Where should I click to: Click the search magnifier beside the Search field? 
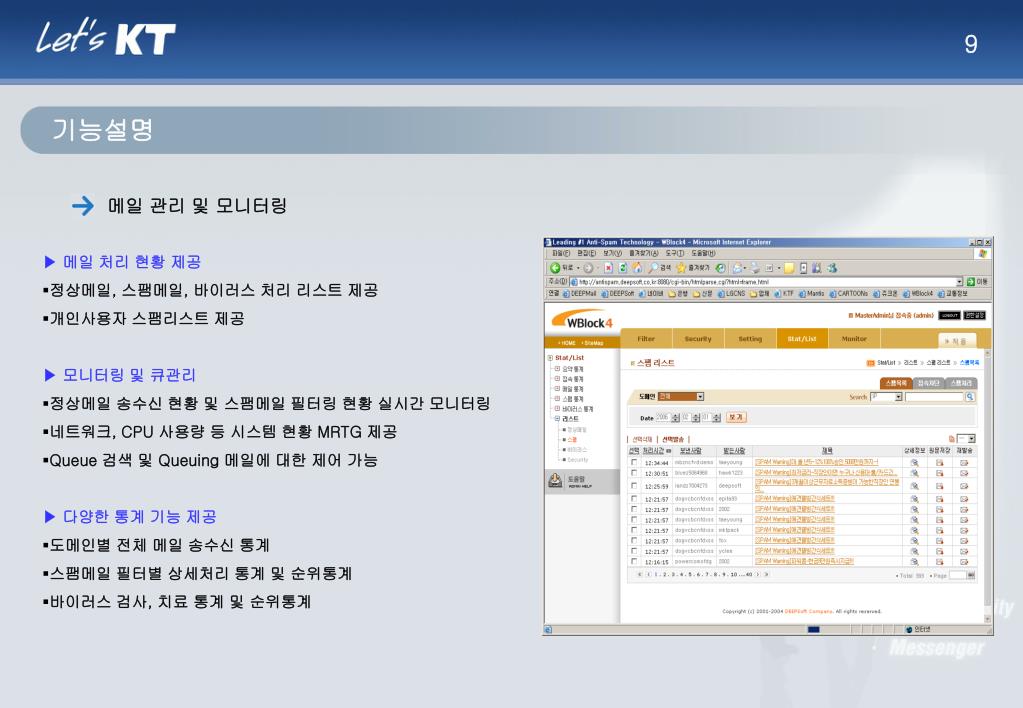point(970,397)
